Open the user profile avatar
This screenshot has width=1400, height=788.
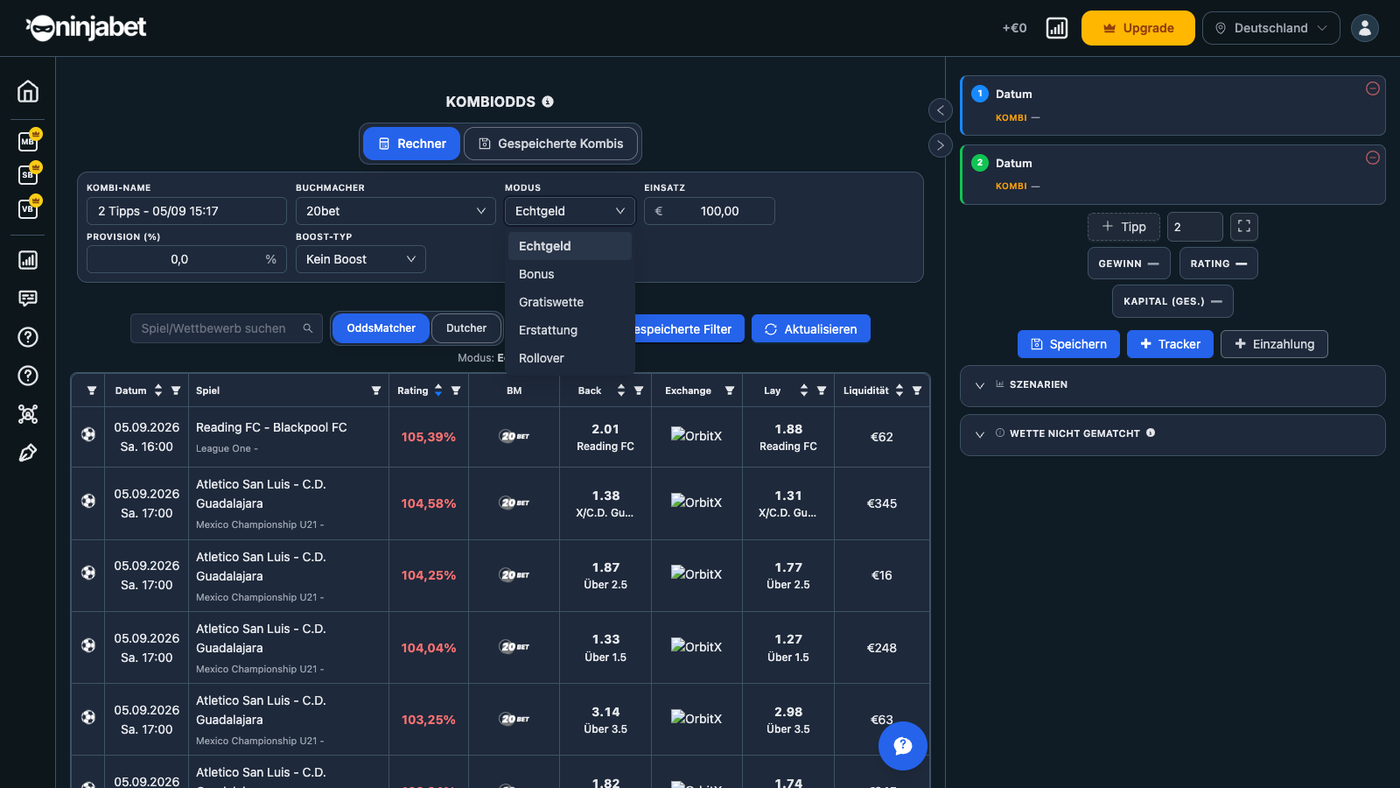click(1365, 28)
